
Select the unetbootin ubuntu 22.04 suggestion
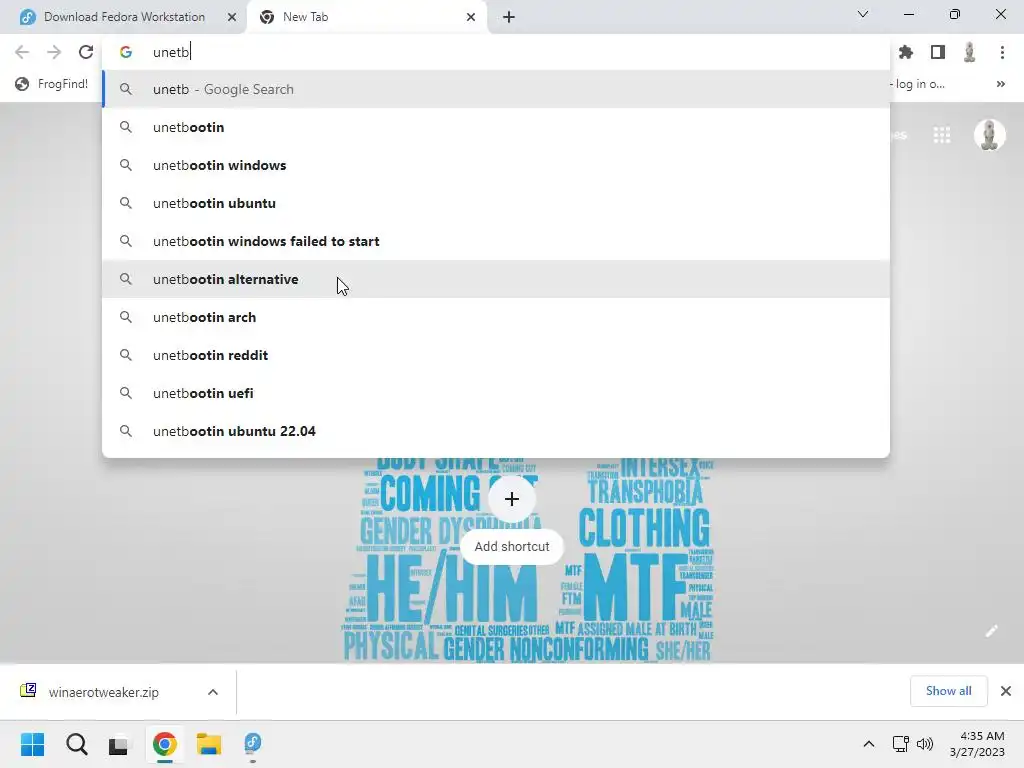[496, 431]
